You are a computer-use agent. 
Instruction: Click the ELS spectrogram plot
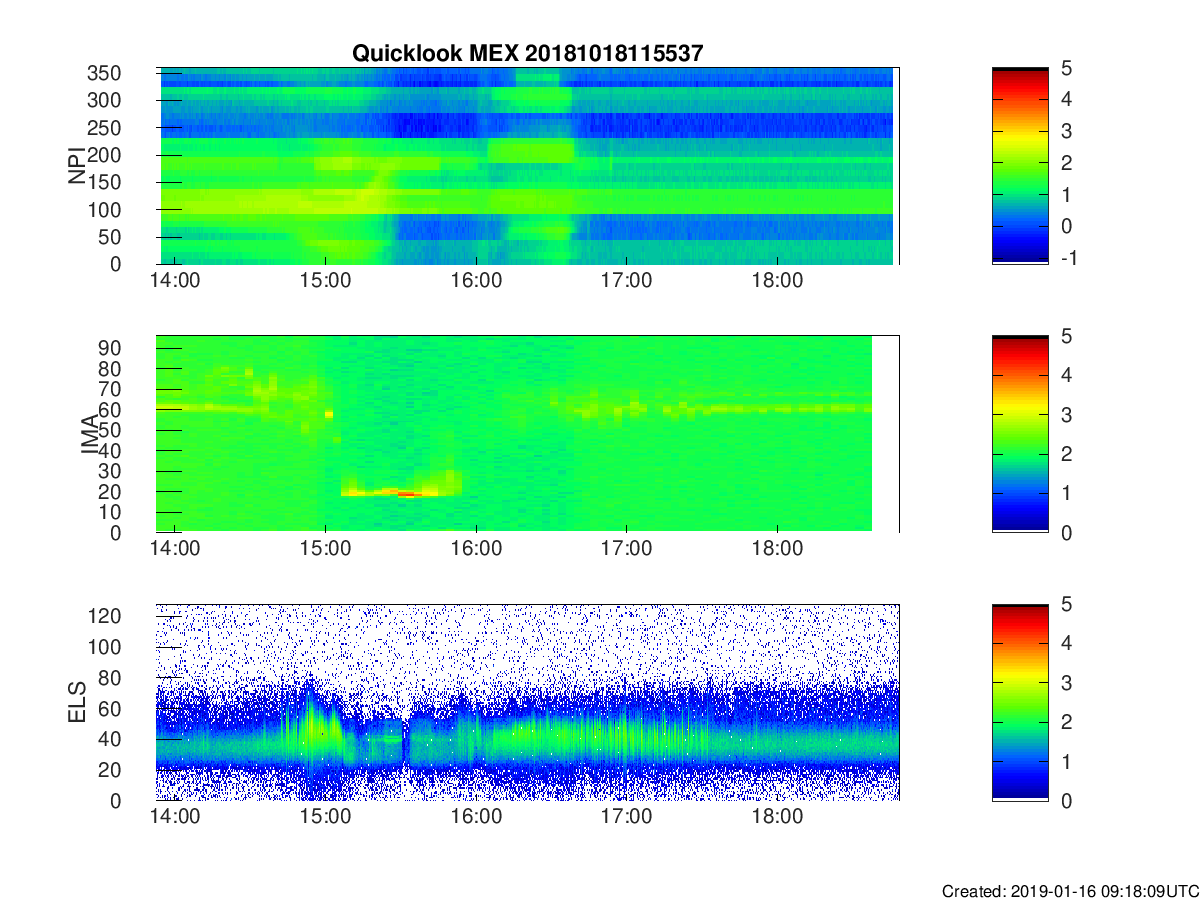coord(527,702)
